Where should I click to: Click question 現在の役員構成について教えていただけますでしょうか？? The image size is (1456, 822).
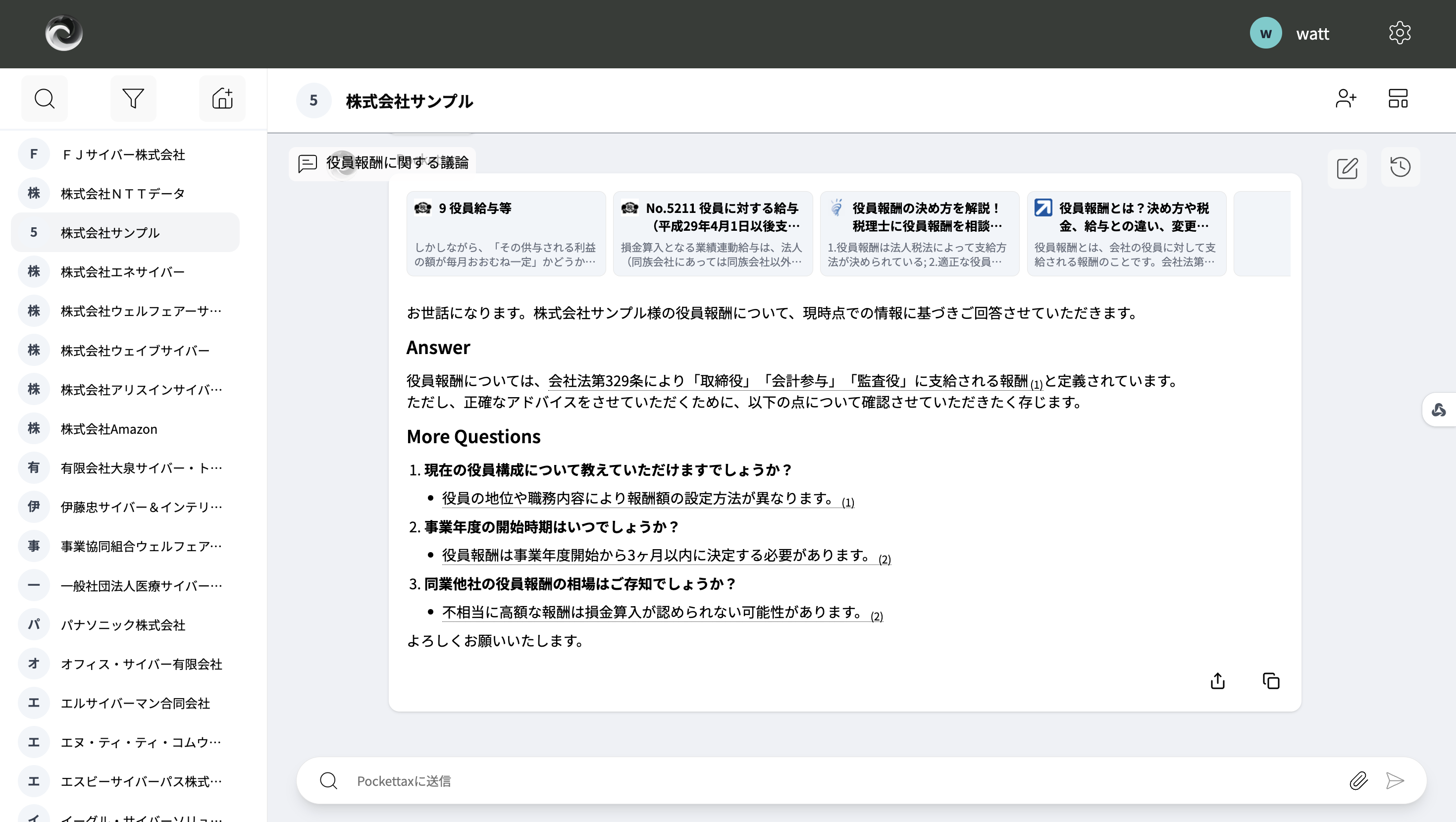click(x=608, y=470)
